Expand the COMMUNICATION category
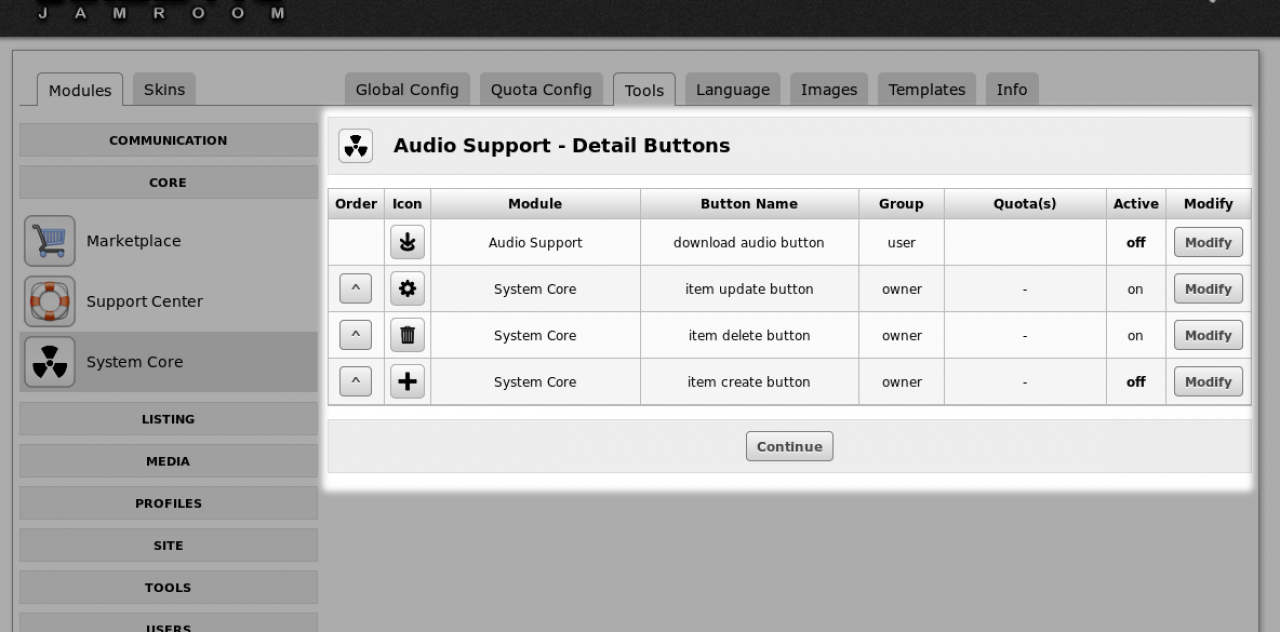Image resolution: width=1280 pixels, height=632 pixels. [168, 140]
